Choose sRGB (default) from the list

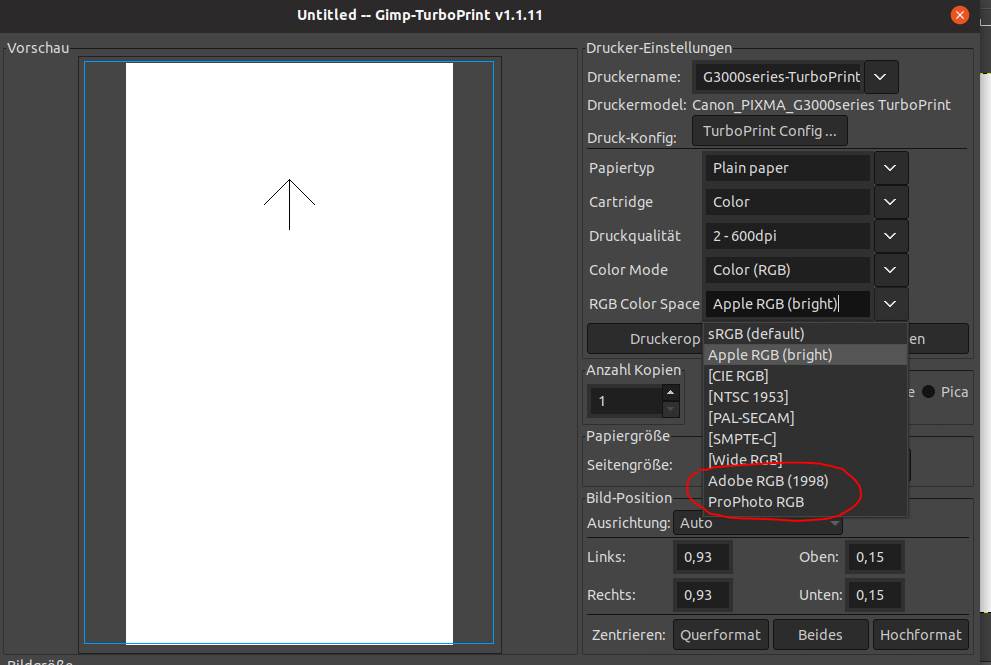pyautogui.click(x=756, y=333)
